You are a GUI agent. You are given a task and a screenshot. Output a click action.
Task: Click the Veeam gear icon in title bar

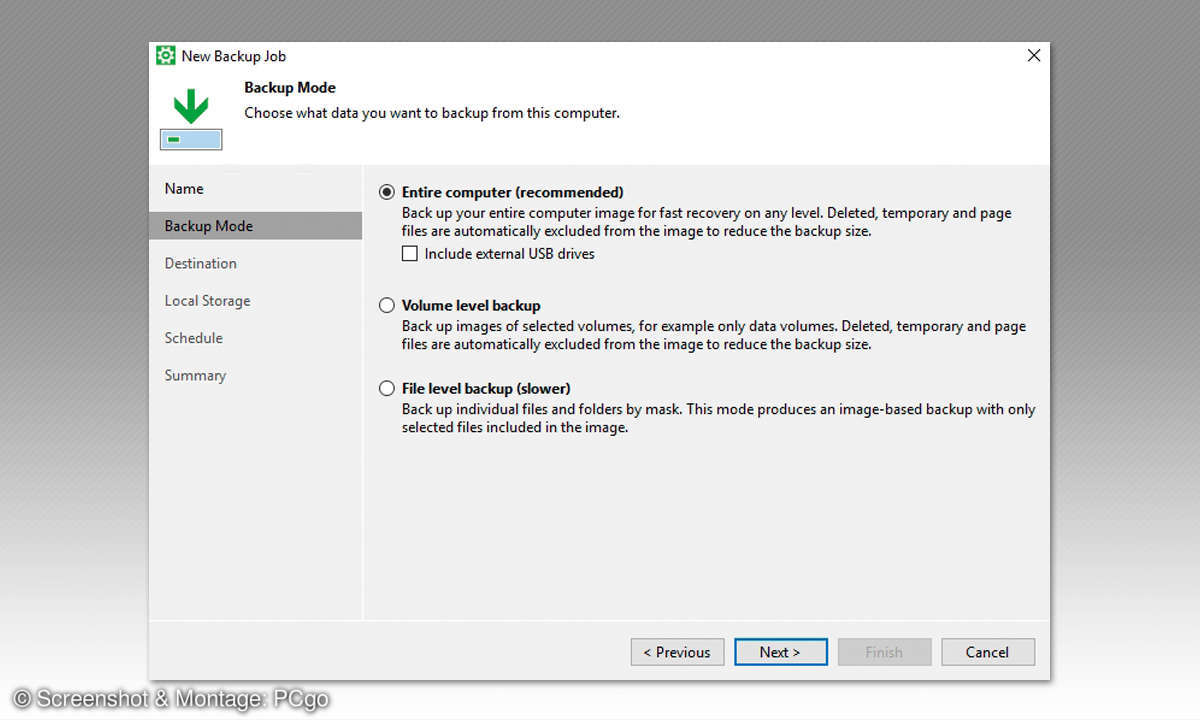166,56
